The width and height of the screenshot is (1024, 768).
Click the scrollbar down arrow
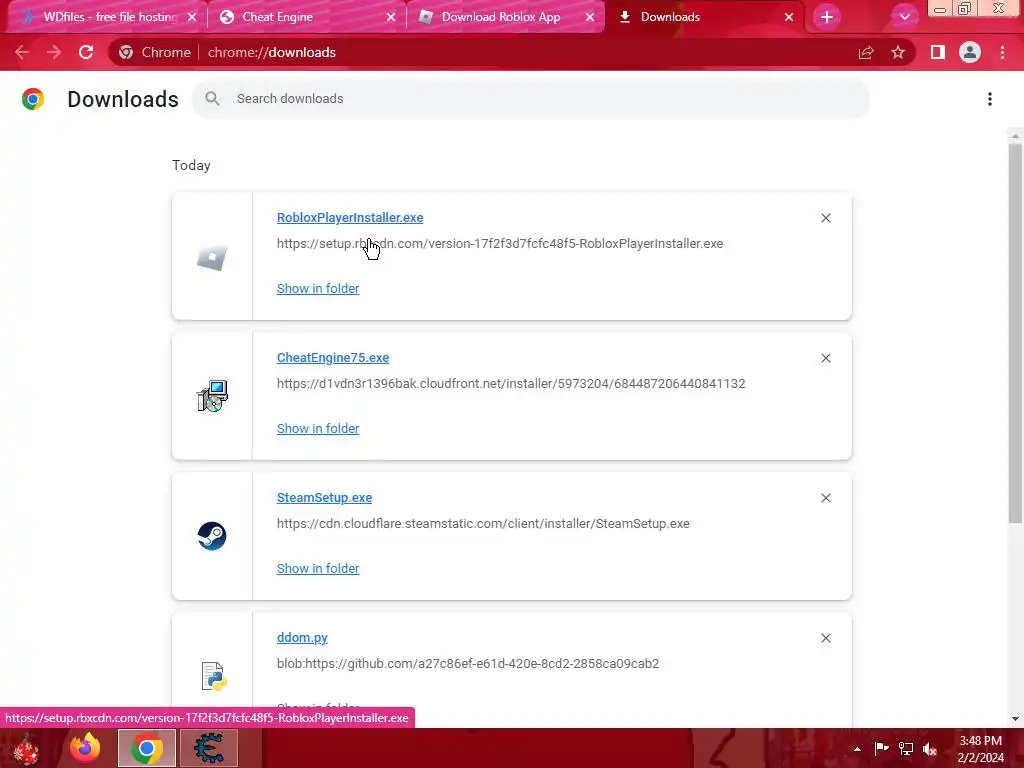point(1015,719)
